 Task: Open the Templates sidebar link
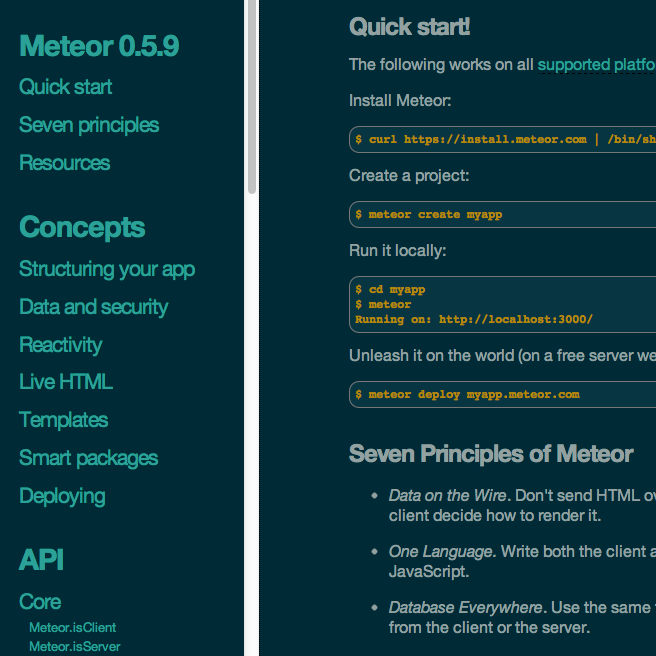click(64, 420)
